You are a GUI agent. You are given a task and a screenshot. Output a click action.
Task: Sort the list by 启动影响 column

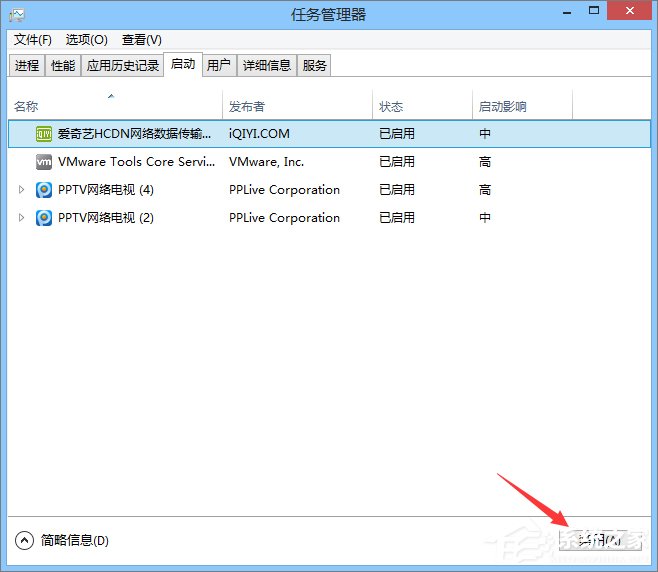502,106
